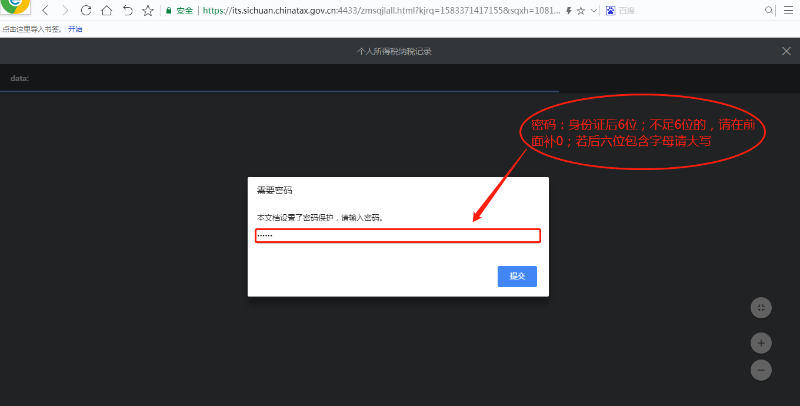This screenshot has height=406, width=800.
Task: Click the 开始 link in bookmarks bar
Action: pos(75,29)
